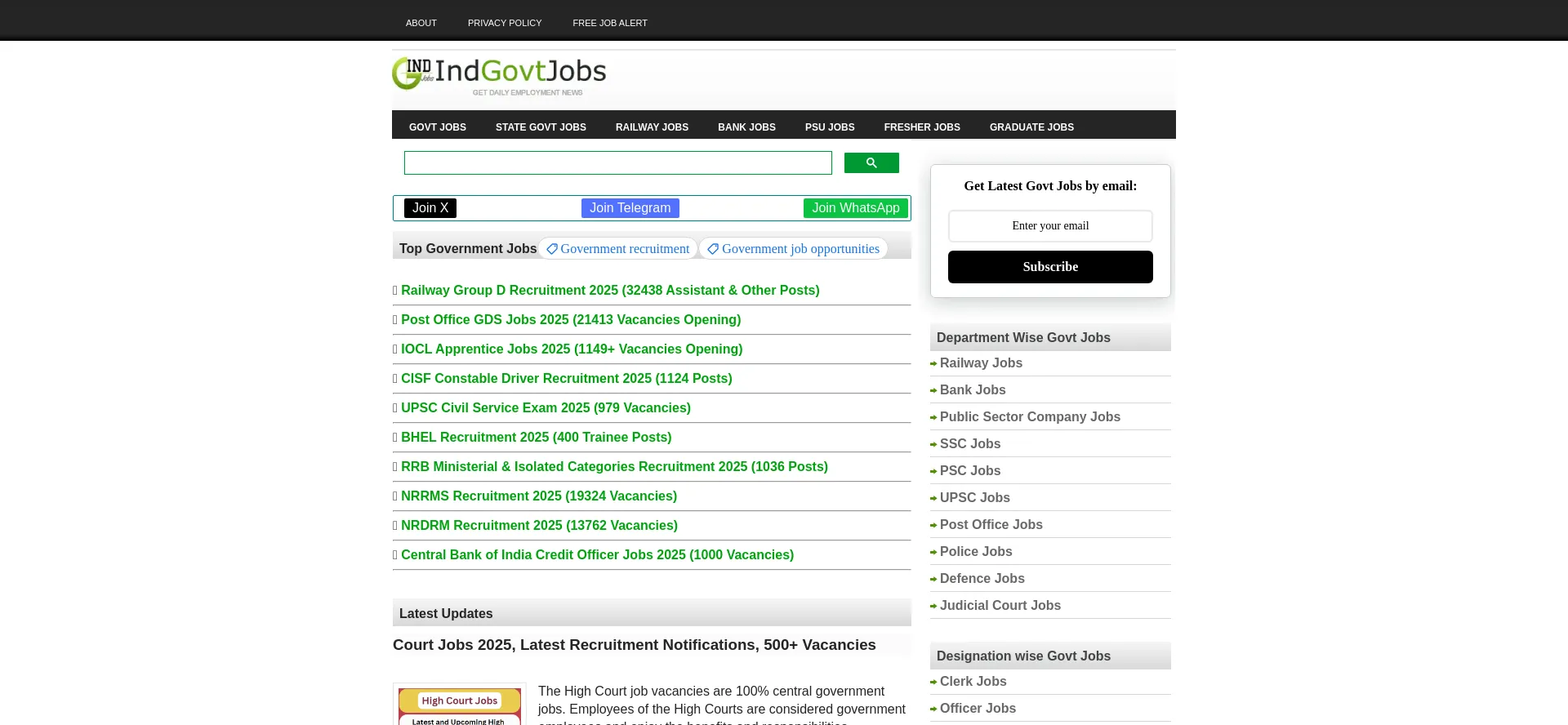This screenshot has width=1568, height=725.
Task: Click the Government recruitment tag chip
Action: pos(617,249)
